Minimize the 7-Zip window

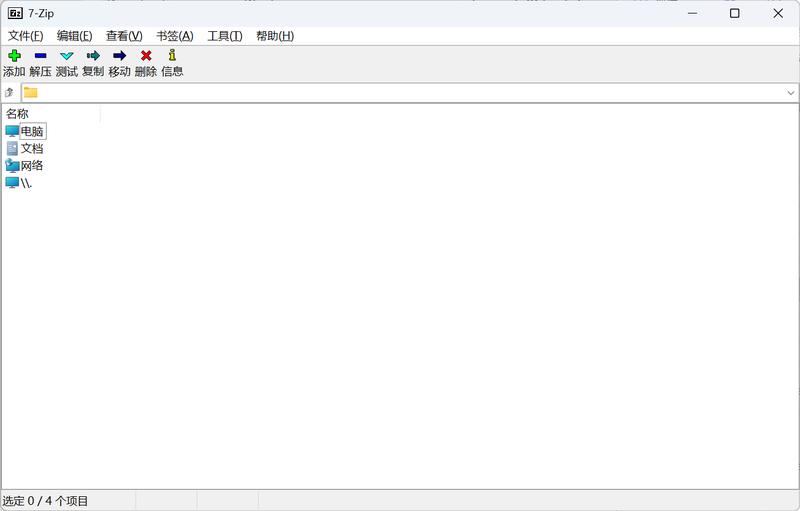(692, 13)
